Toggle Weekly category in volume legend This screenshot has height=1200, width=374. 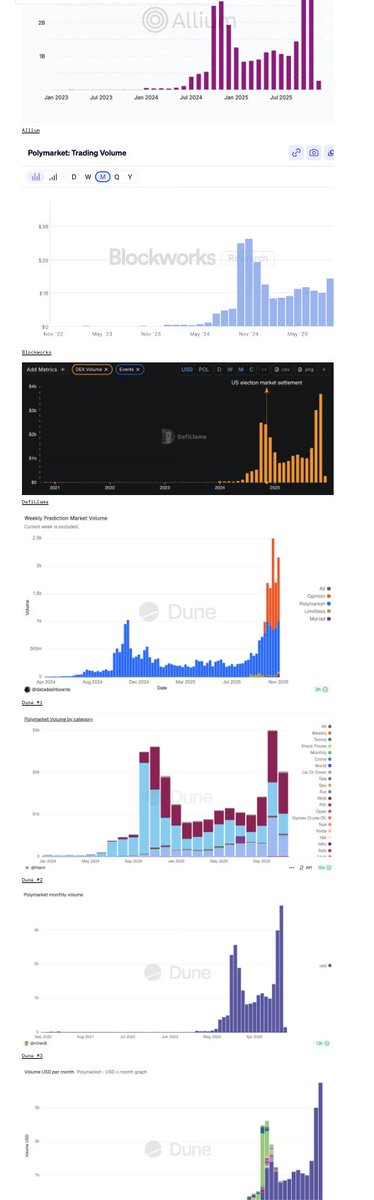click(321, 733)
